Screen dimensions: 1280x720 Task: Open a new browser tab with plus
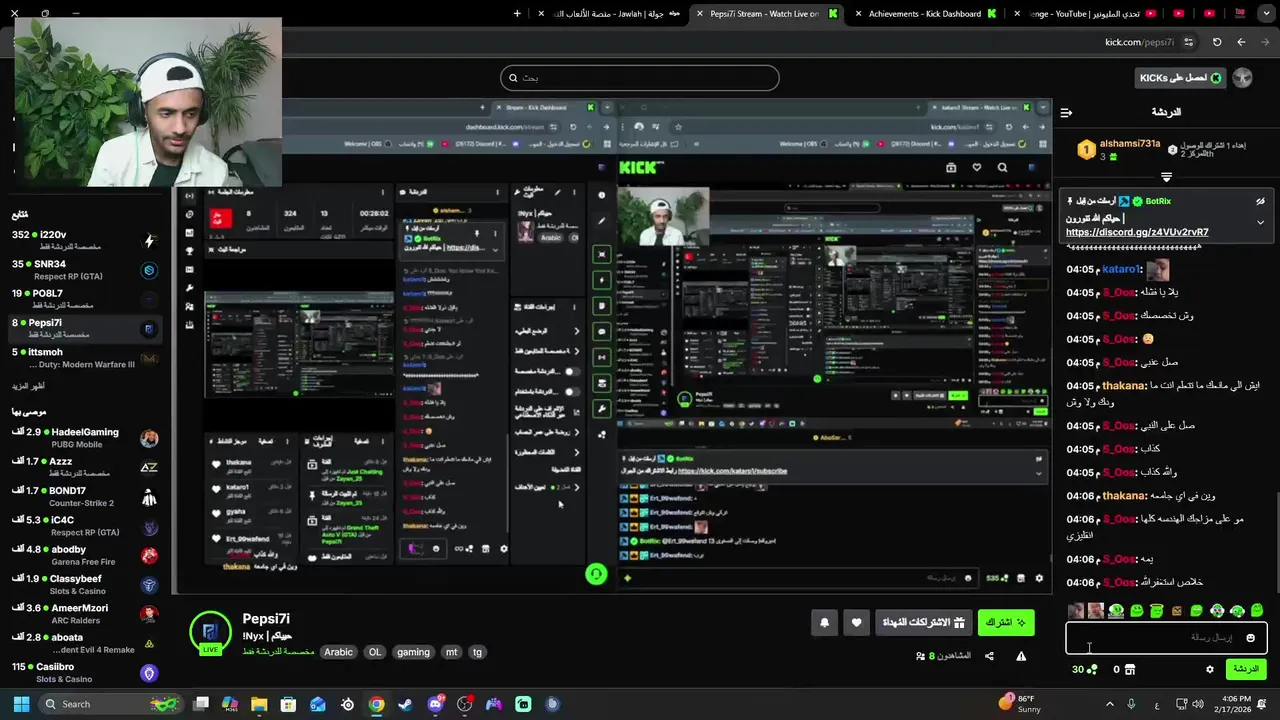click(x=517, y=13)
